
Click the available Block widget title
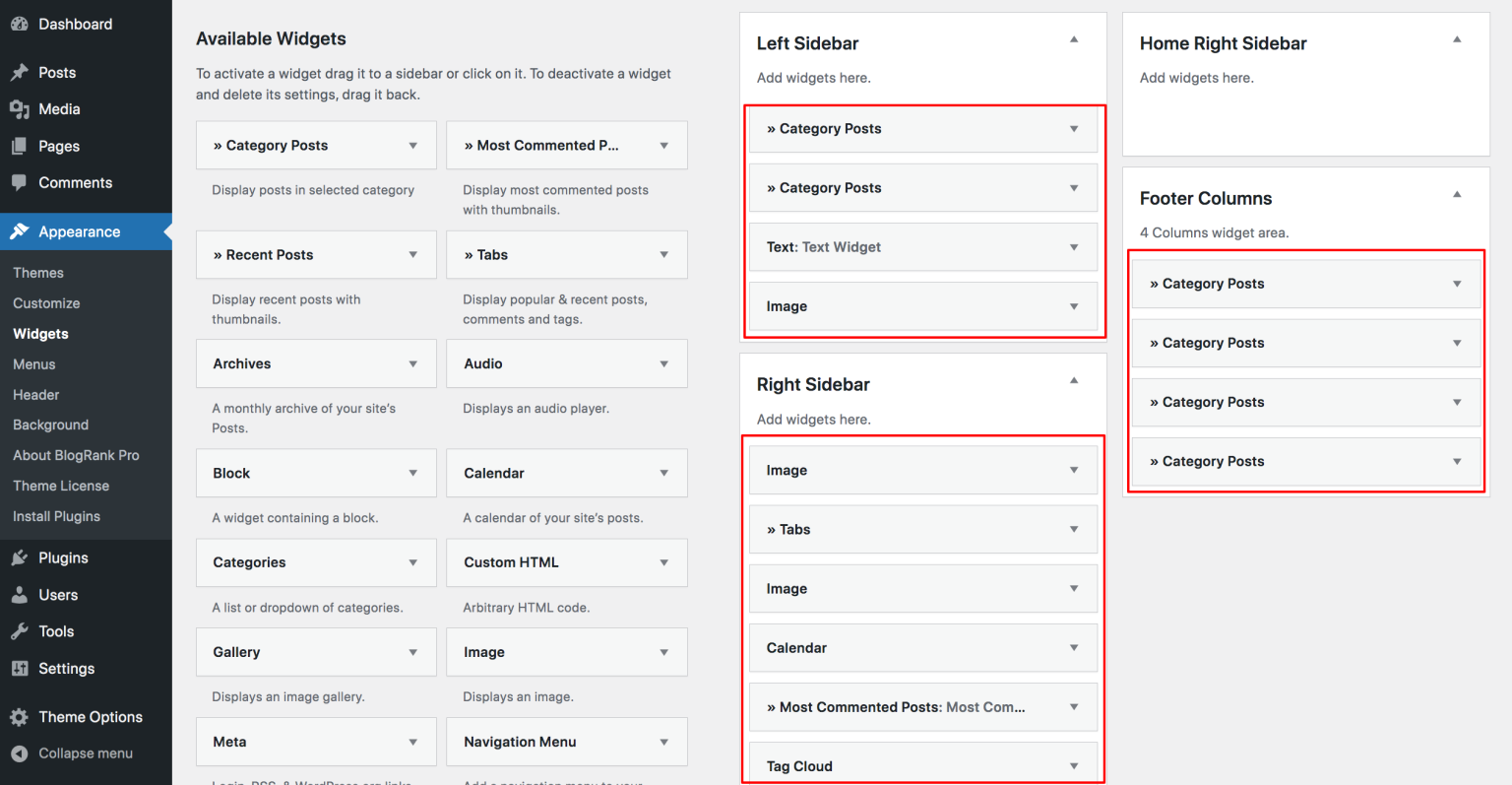pyautogui.click(x=231, y=474)
